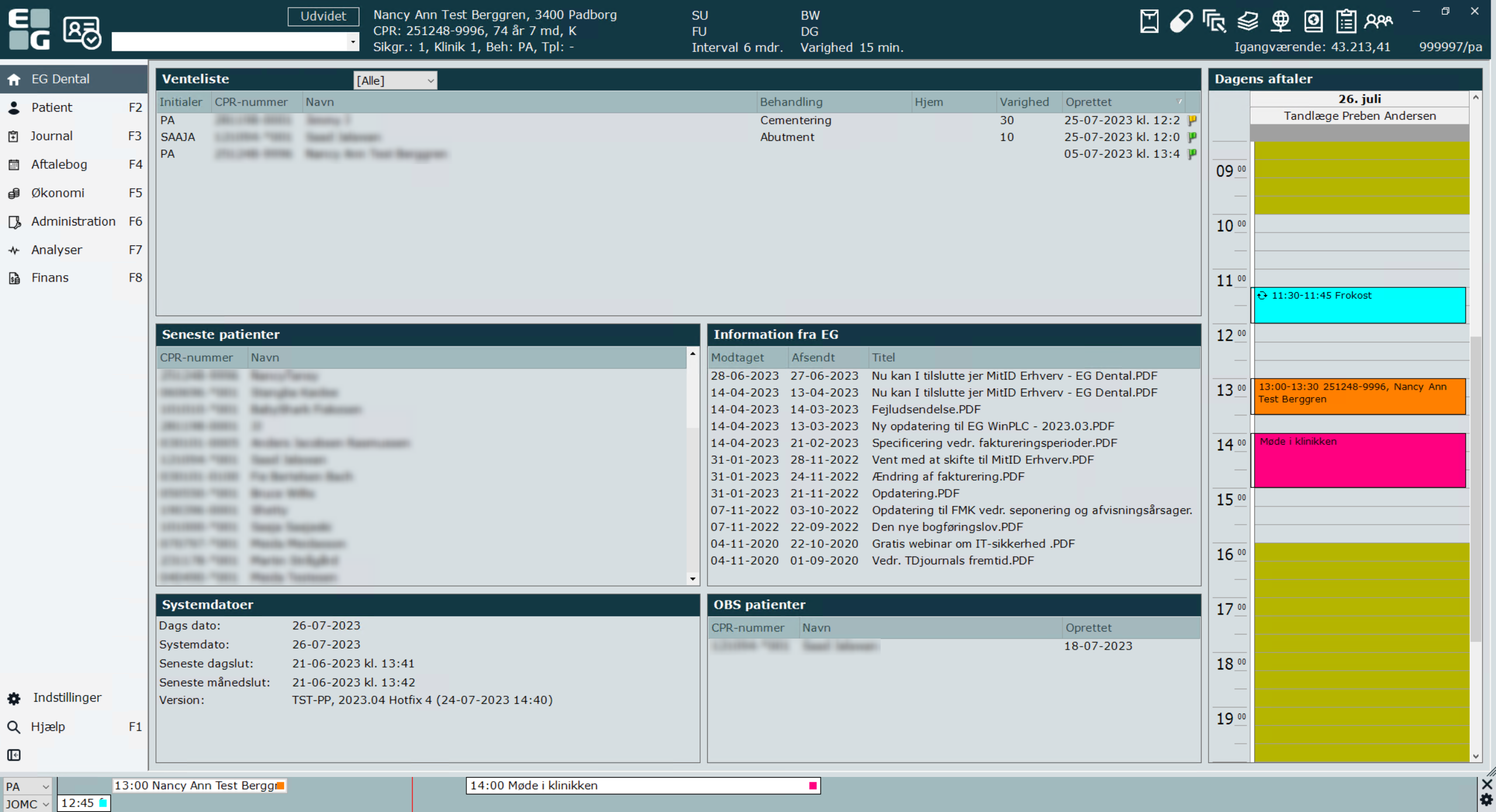This screenshot has width=1496, height=812.
Task: Click the recurrence icon on the Frokost appointment
Action: pyautogui.click(x=1262, y=296)
